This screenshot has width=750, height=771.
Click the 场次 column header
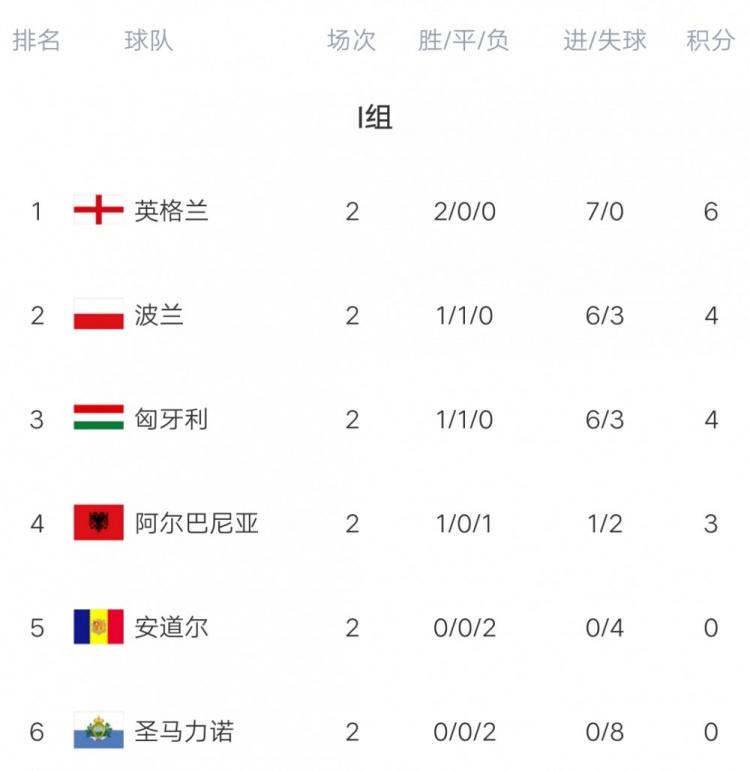[351, 40]
